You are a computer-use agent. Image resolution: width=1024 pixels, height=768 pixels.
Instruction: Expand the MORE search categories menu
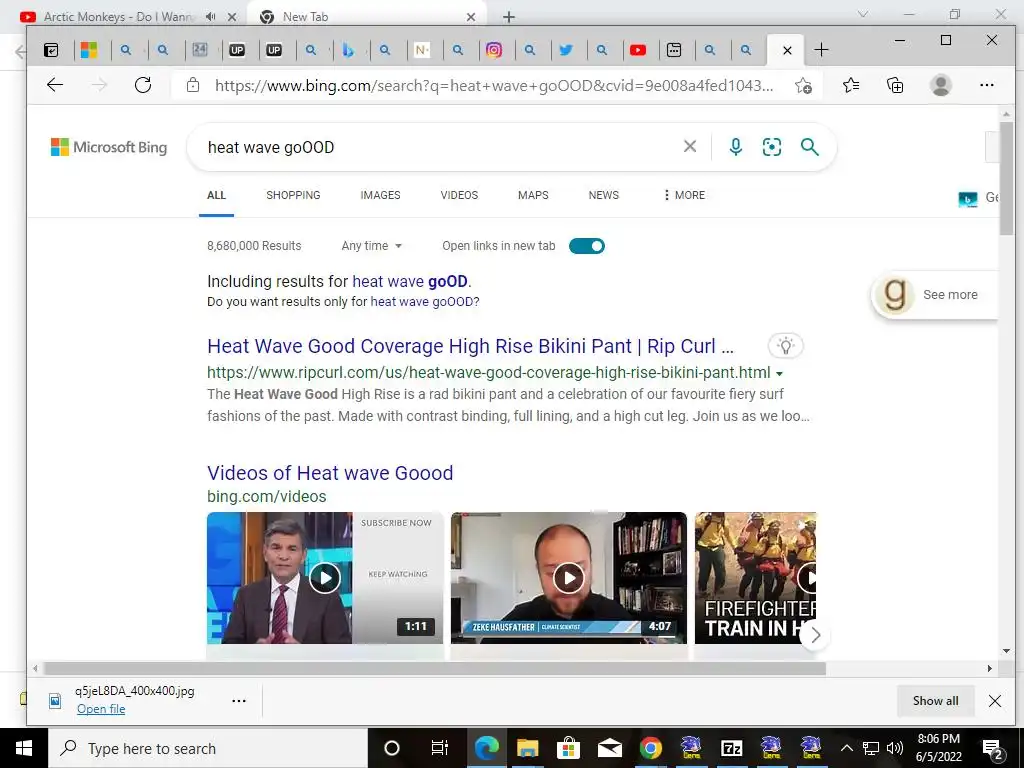pos(684,195)
